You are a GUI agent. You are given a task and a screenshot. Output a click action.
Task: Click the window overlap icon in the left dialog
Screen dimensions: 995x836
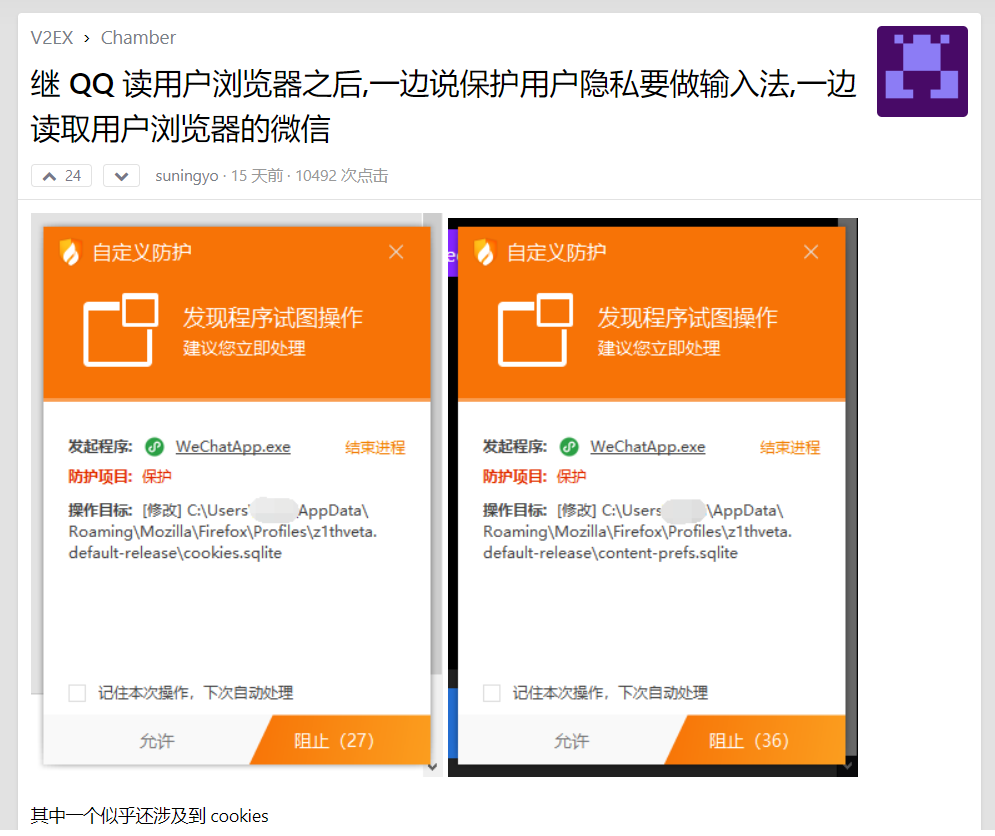[121, 329]
